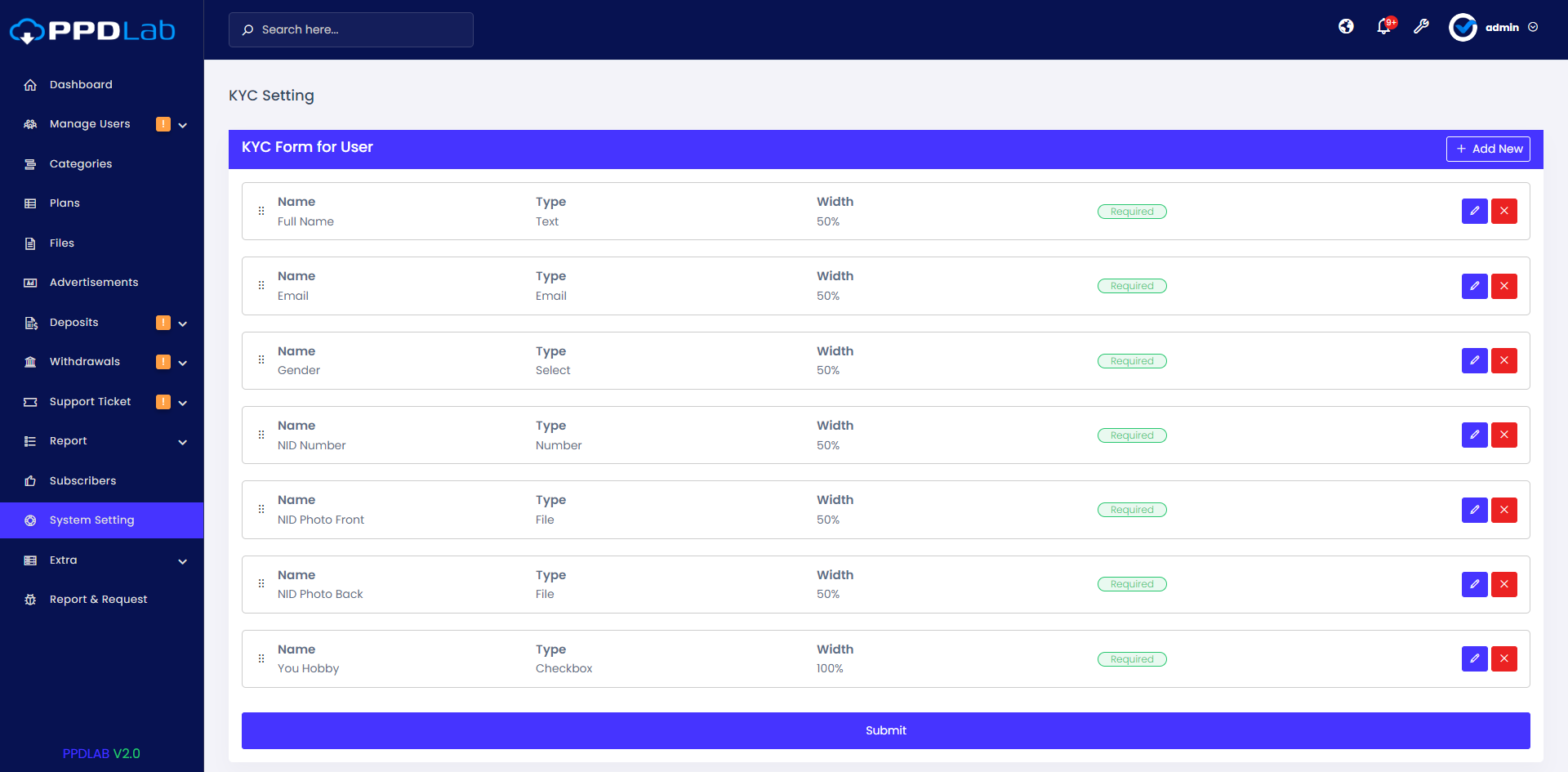
Task: Focus the Search here field
Action: coord(351,29)
